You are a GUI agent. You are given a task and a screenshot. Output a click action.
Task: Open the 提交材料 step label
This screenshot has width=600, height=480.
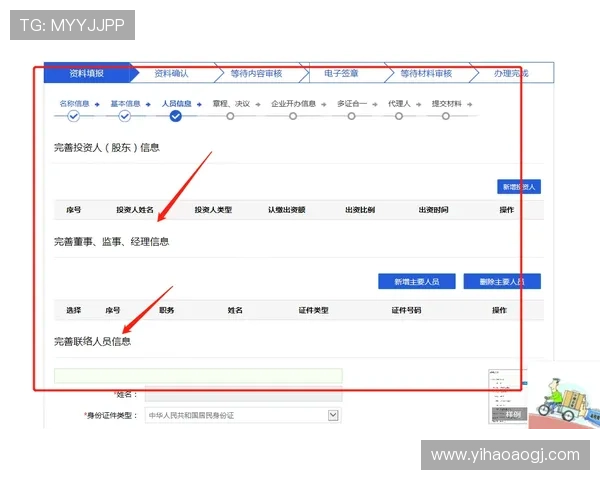click(447, 104)
